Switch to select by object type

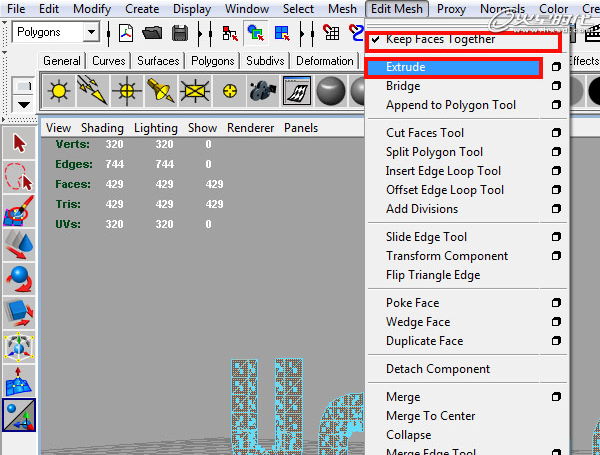click(x=256, y=33)
